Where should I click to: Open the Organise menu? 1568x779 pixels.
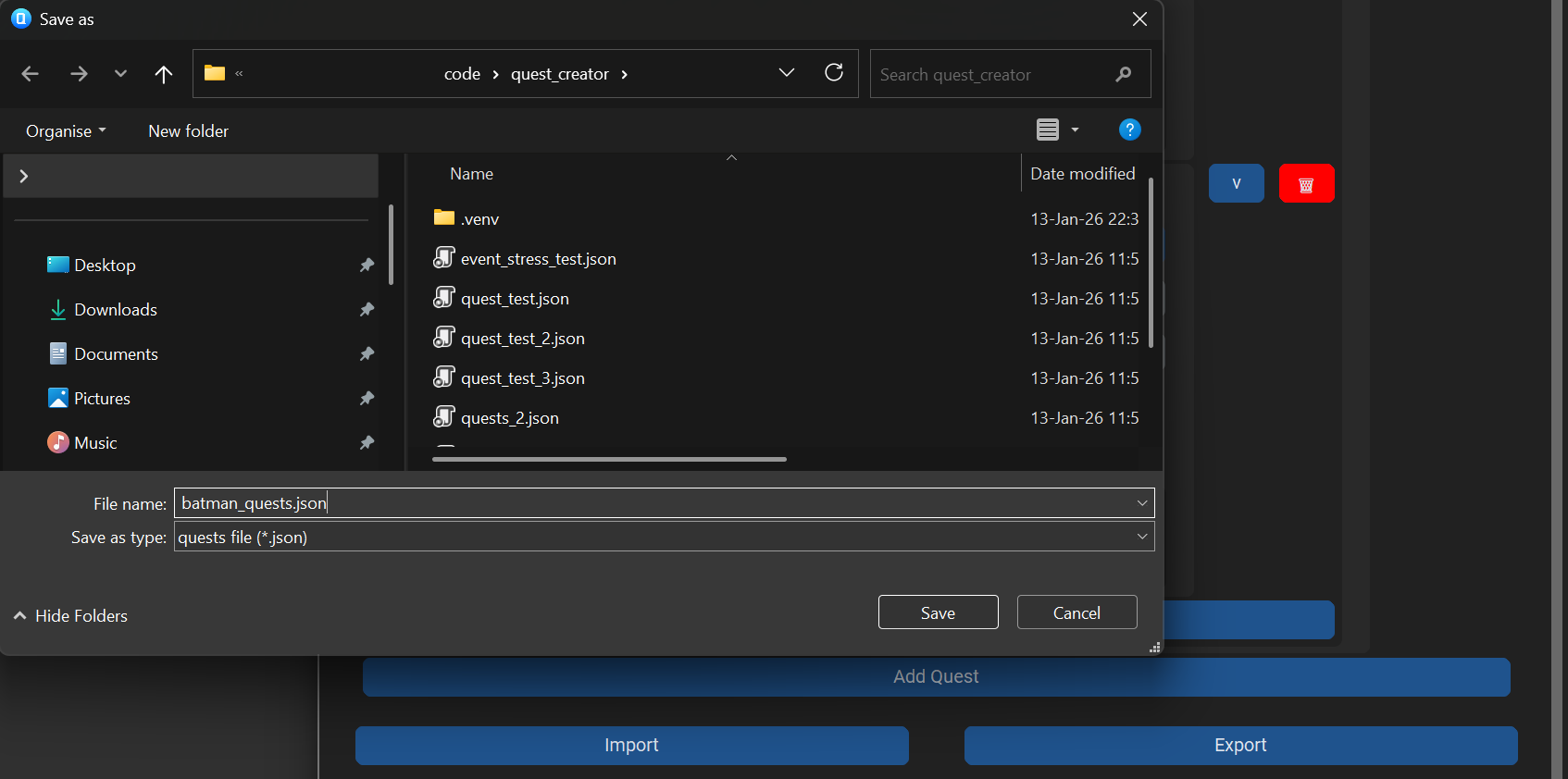[x=66, y=131]
